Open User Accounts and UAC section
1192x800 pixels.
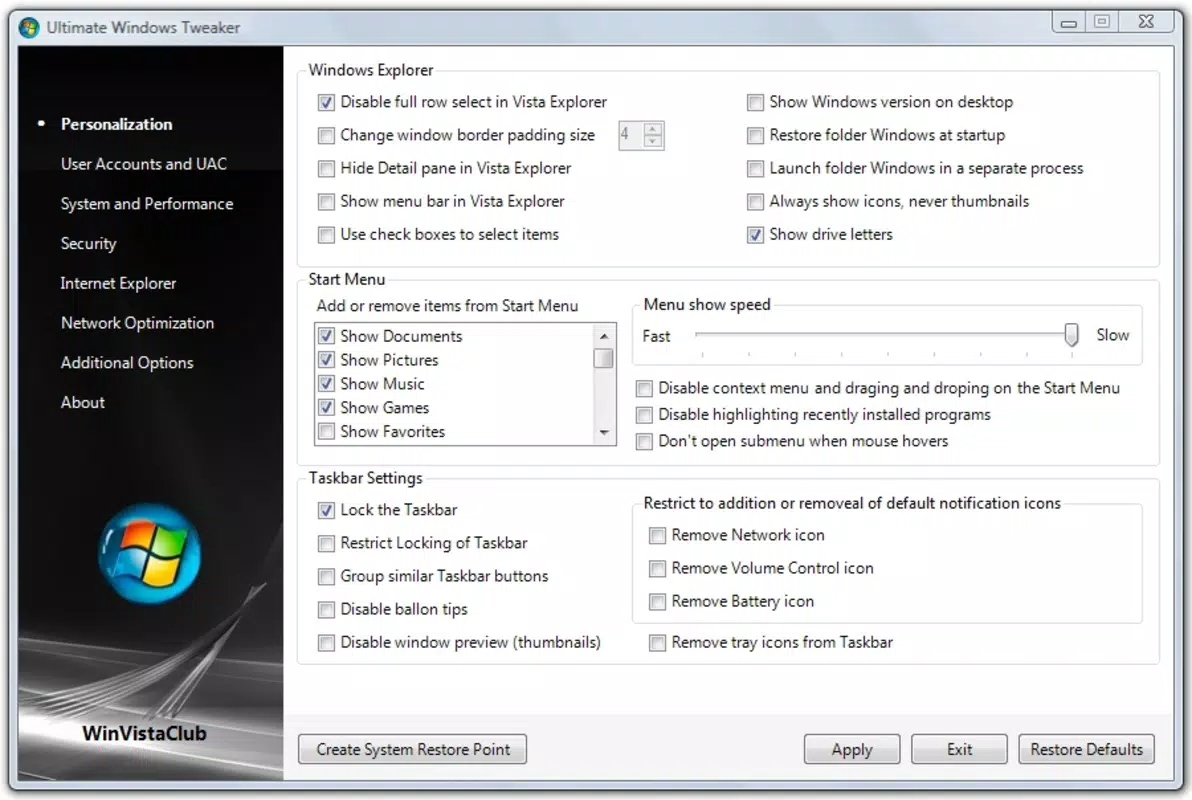144,163
